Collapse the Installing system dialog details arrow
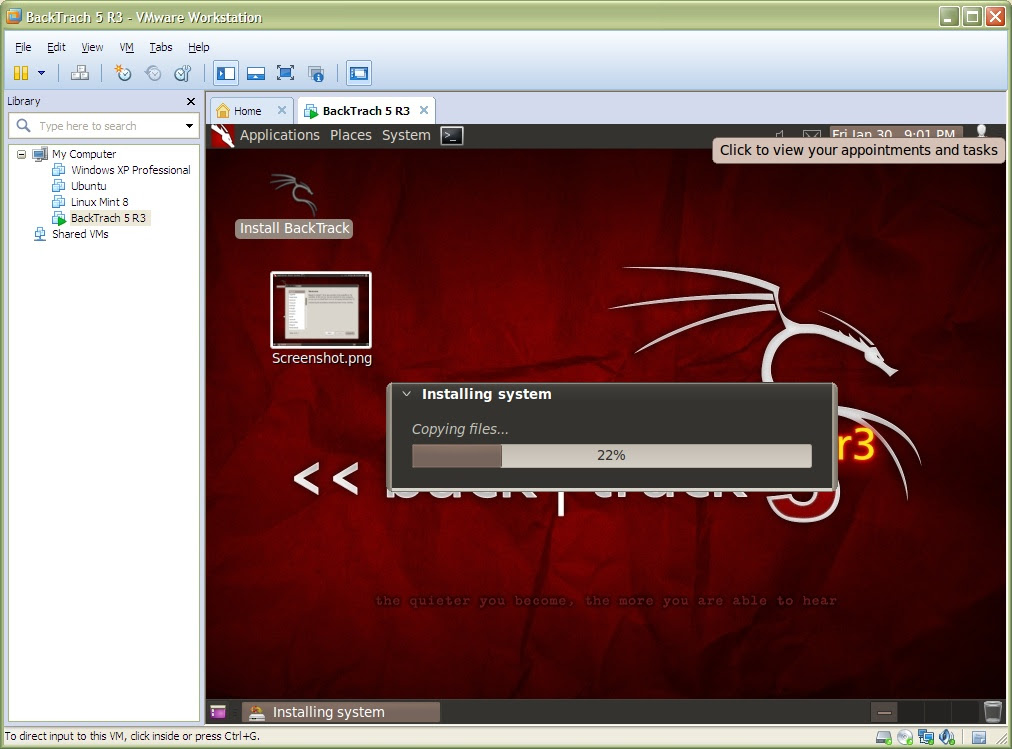 [407, 394]
